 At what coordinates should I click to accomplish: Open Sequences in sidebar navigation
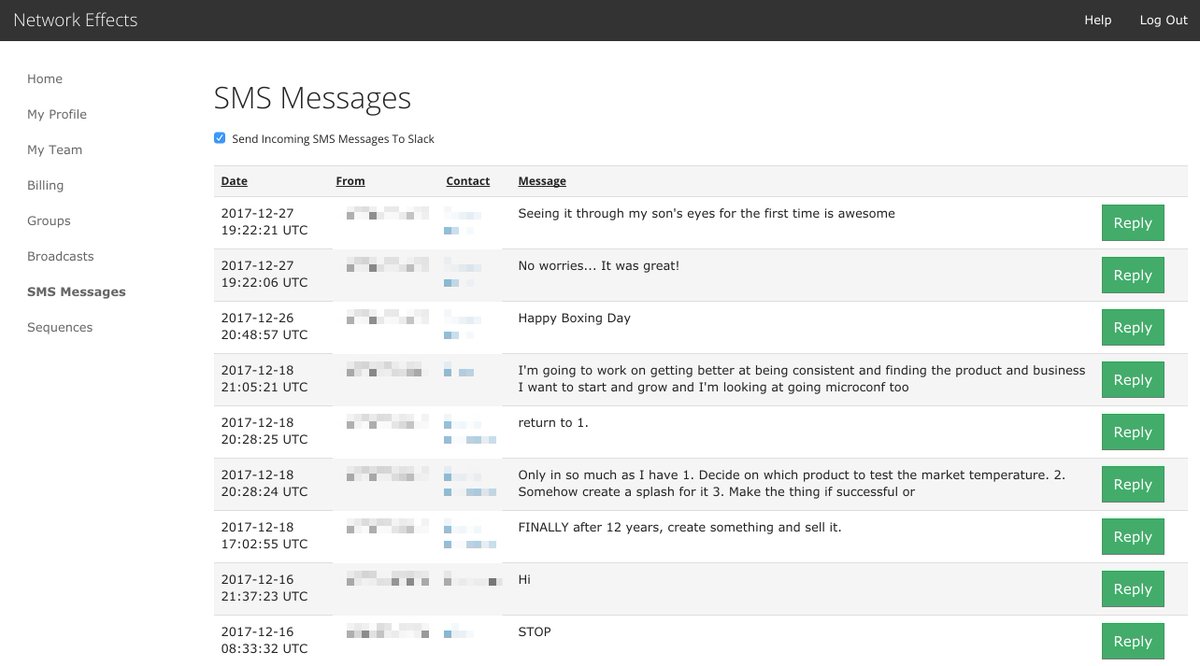[x=60, y=327]
